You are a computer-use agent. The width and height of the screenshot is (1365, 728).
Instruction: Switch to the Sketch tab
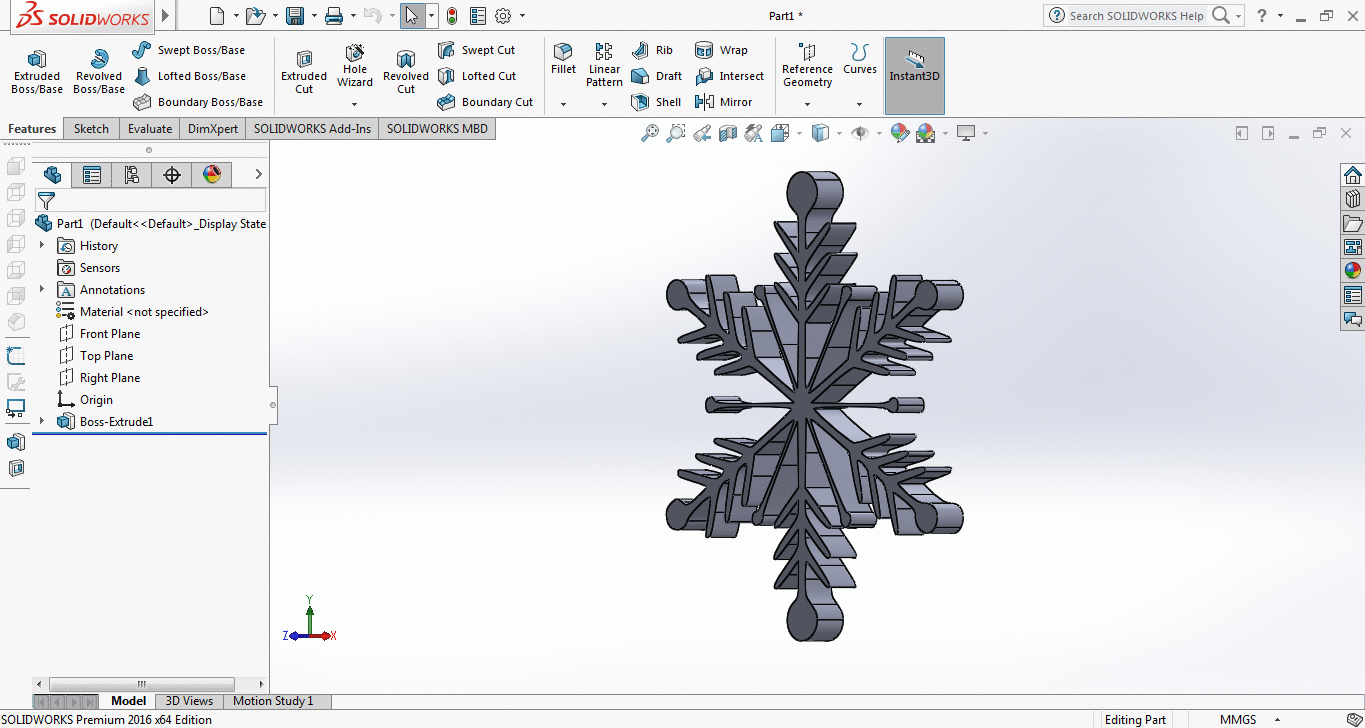click(x=91, y=128)
